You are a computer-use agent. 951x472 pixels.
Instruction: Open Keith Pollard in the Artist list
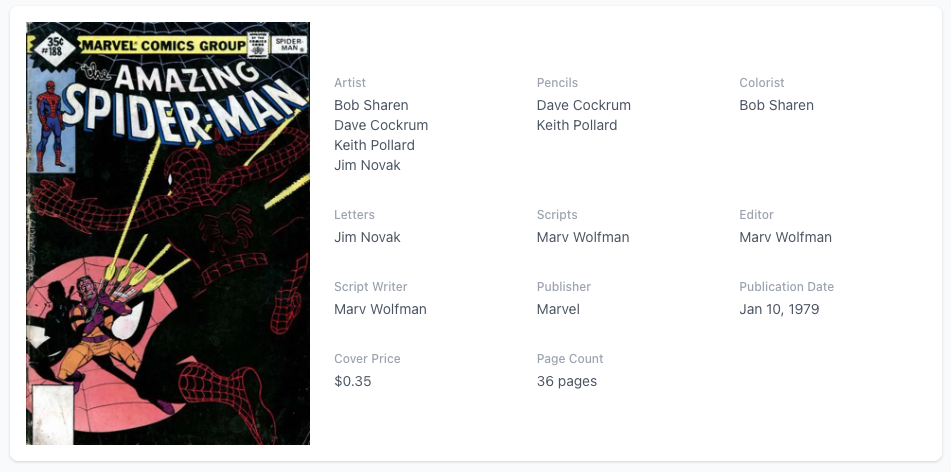374,145
